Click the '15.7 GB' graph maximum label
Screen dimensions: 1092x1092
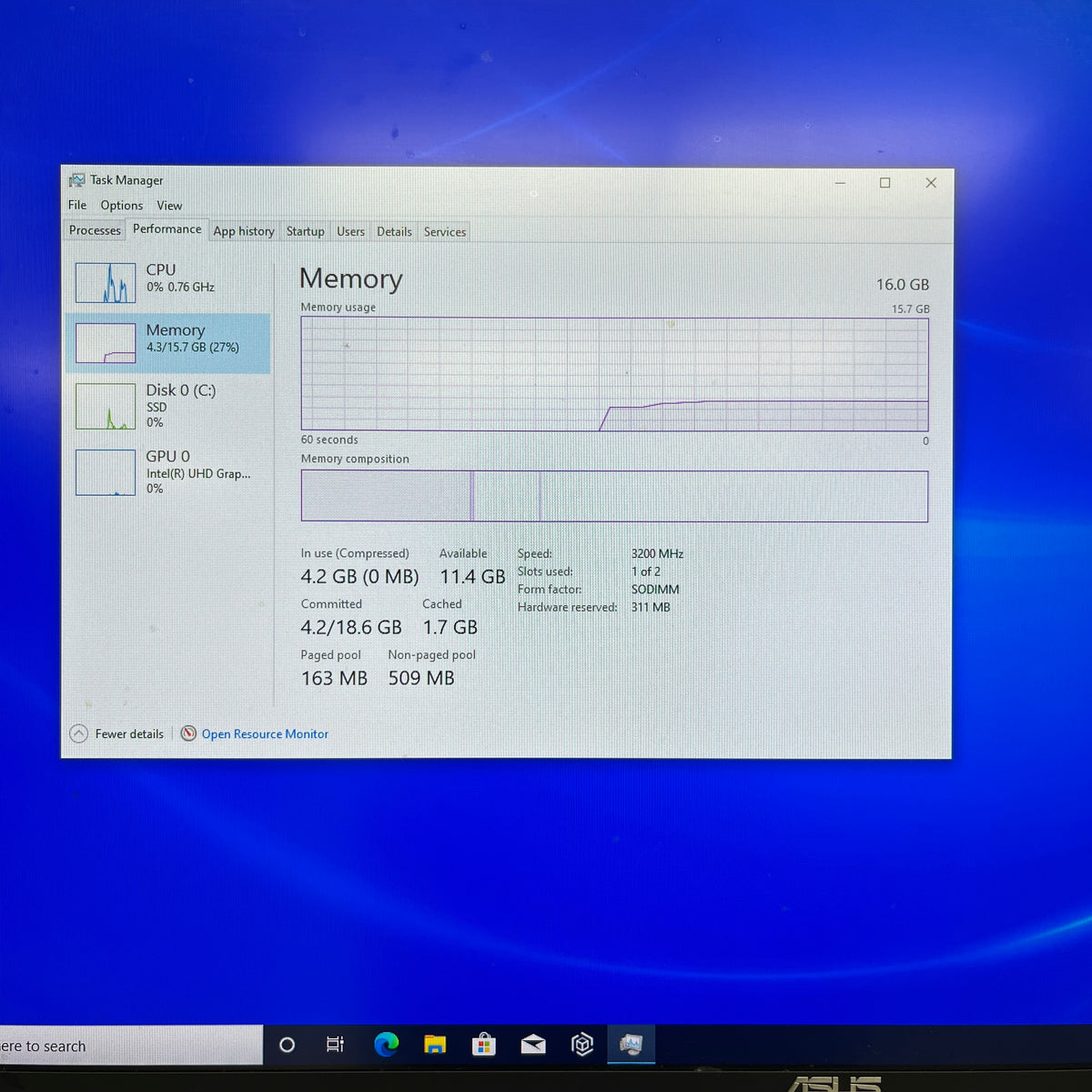click(910, 309)
